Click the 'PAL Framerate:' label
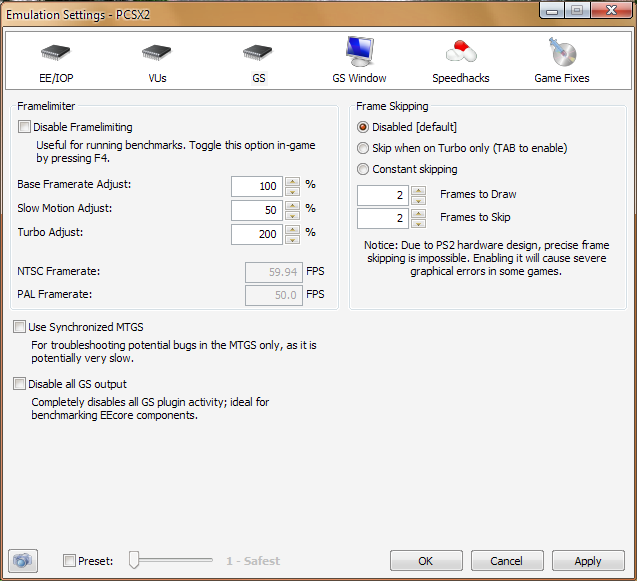Image resolution: width=637 pixels, height=581 pixels. (x=54, y=294)
